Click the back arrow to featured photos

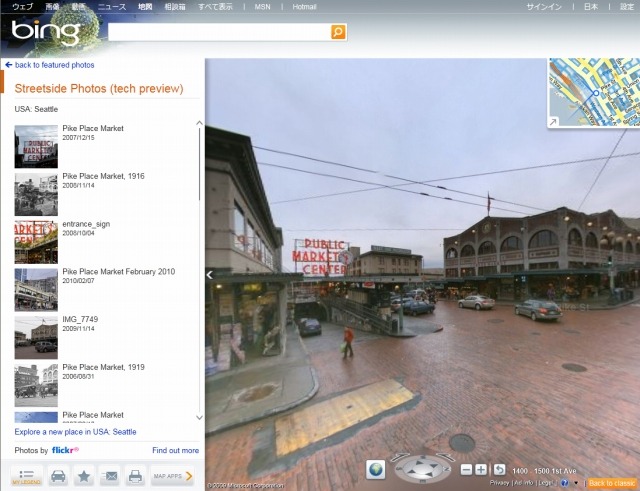(9, 65)
